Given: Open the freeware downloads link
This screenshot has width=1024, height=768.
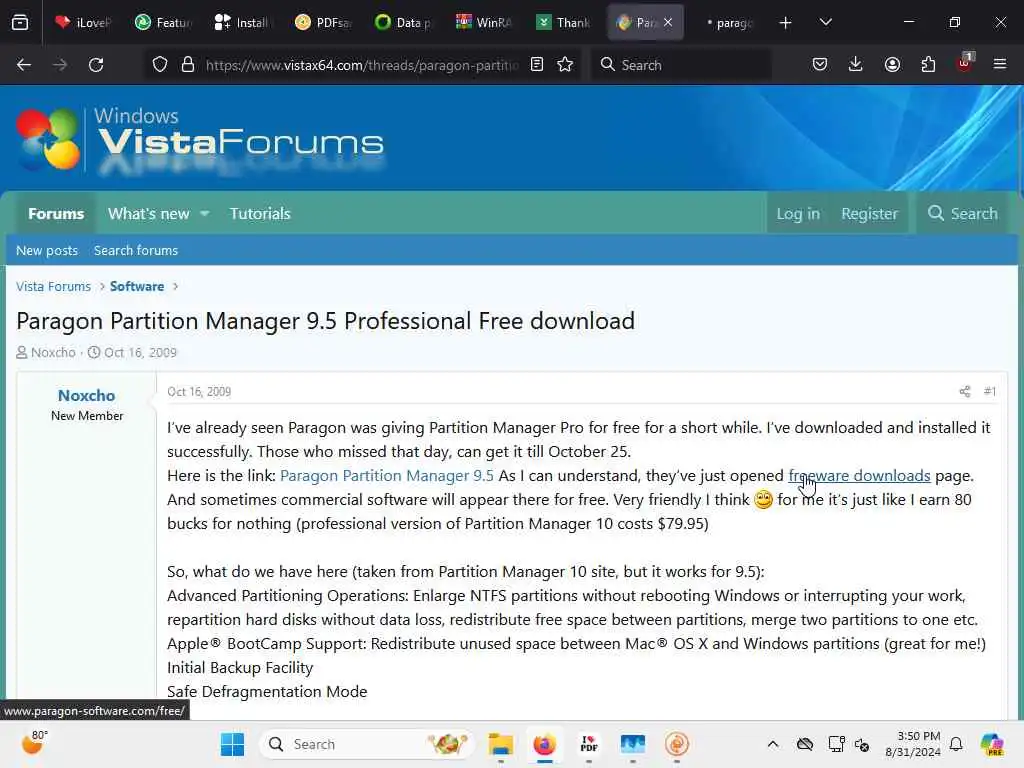Looking at the screenshot, I should (x=859, y=475).
